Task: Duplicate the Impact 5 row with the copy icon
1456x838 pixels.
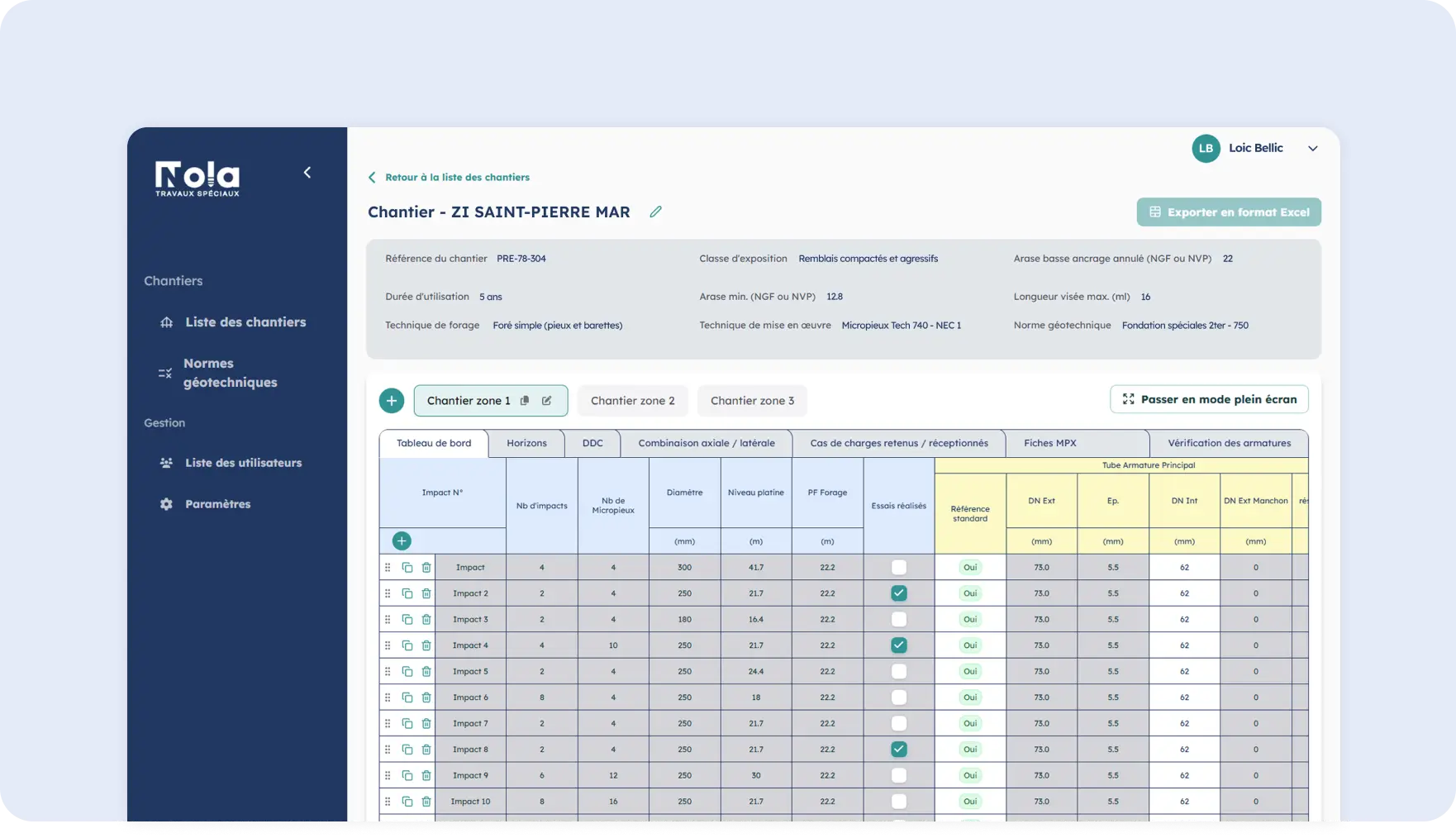Action: point(407,672)
